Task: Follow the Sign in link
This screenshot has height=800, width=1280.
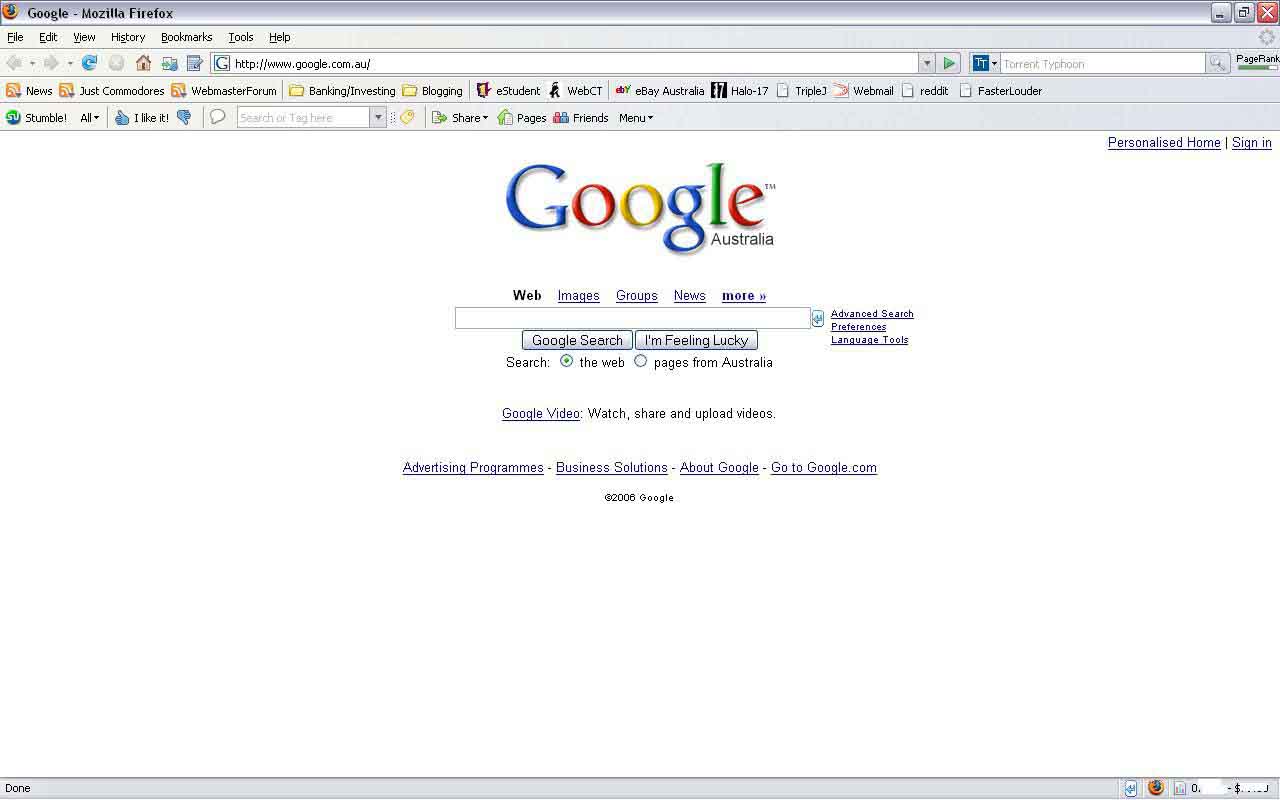Action: (x=1252, y=143)
